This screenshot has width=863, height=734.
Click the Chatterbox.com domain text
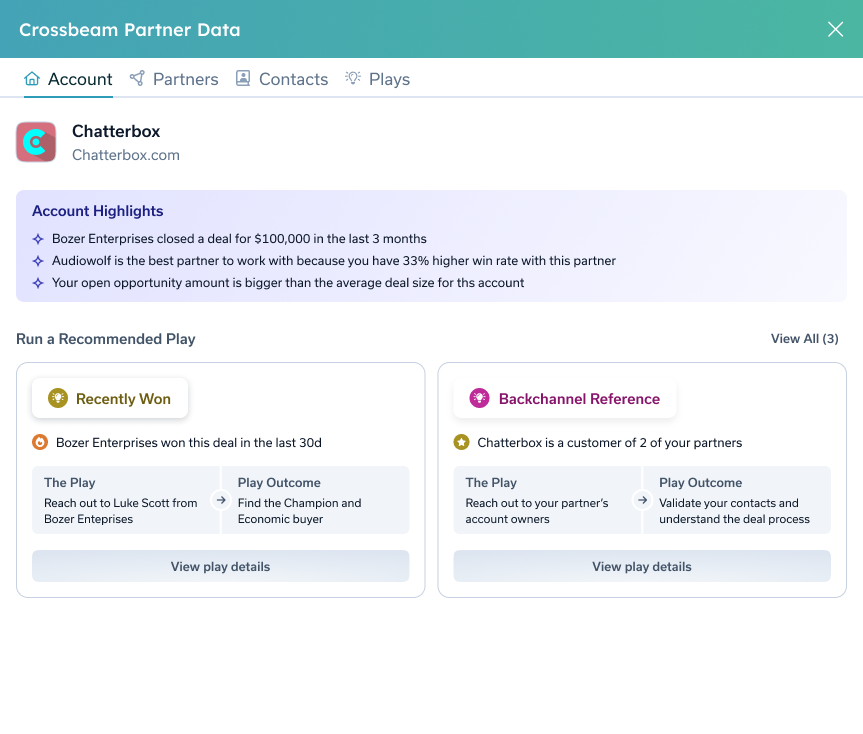point(126,155)
